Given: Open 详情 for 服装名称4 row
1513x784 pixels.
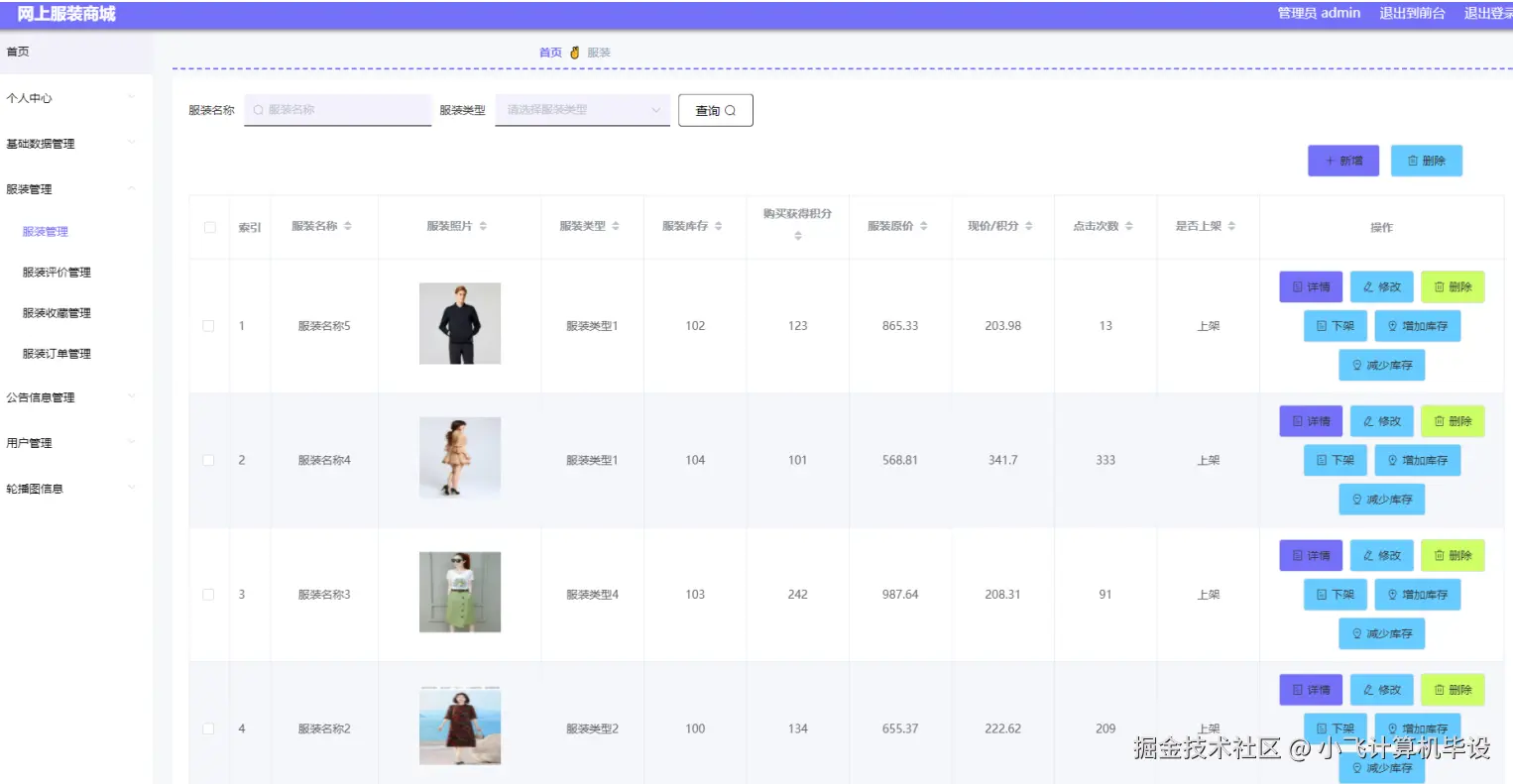Looking at the screenshot, I should 1311,421.
